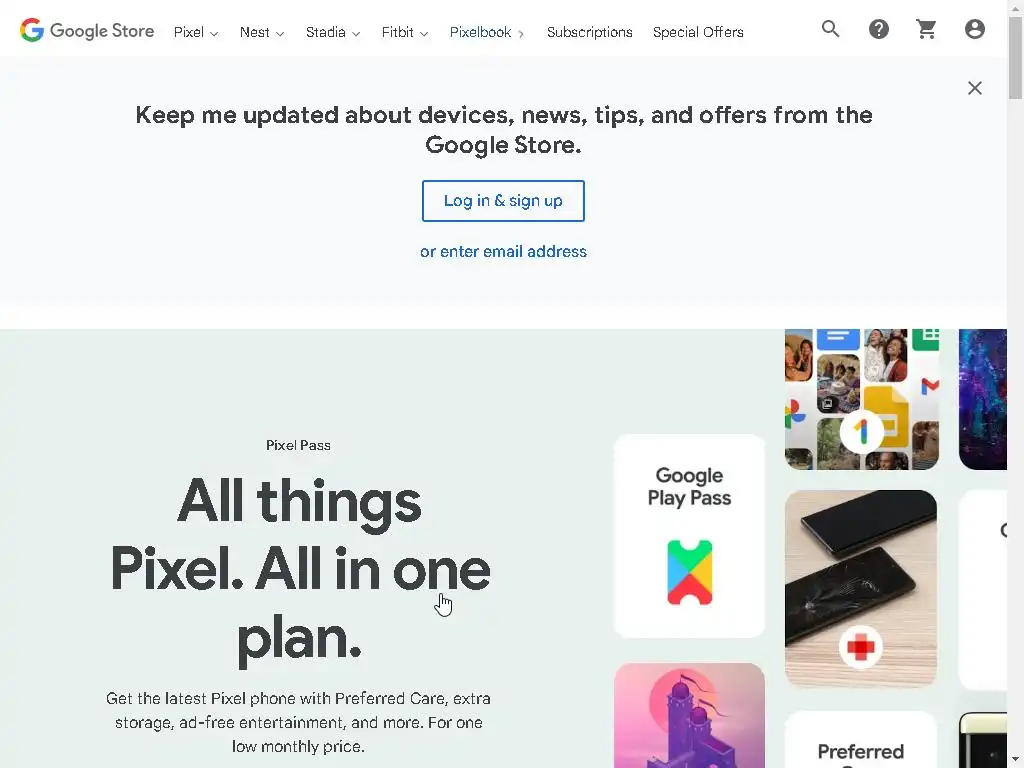Expand the Stadia dropdown menu

(333, 32)
